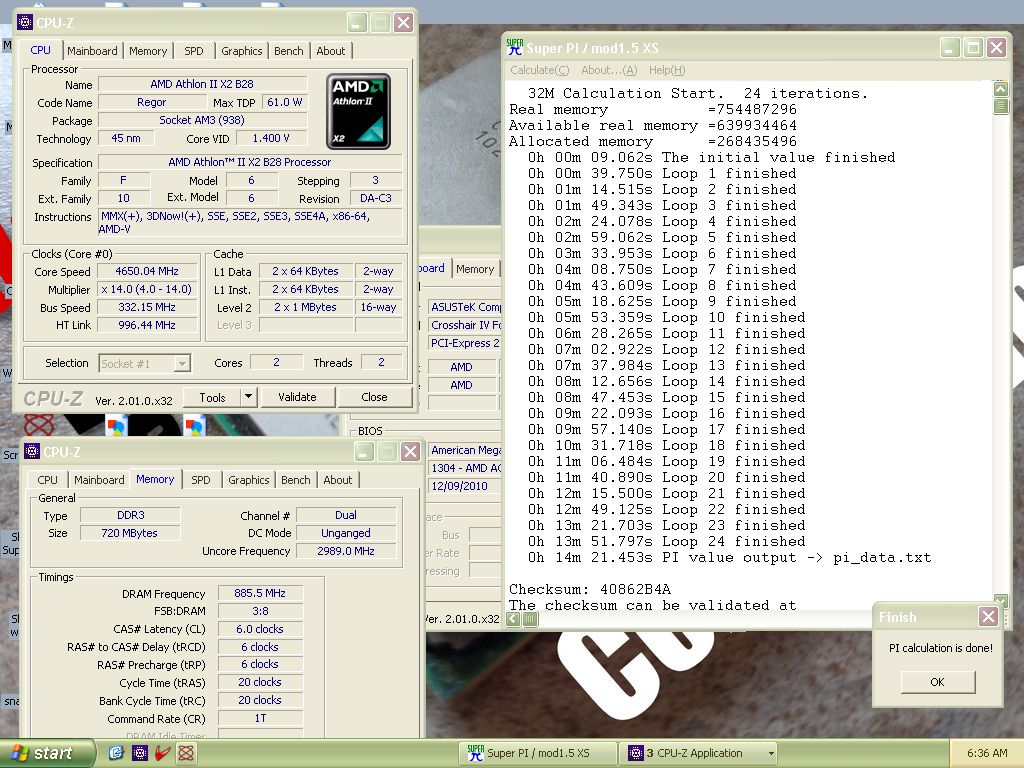The image size is (1024, 768).
Task: Select Bench tab in Memory CPU-Z window
Action: pos(296,480)
